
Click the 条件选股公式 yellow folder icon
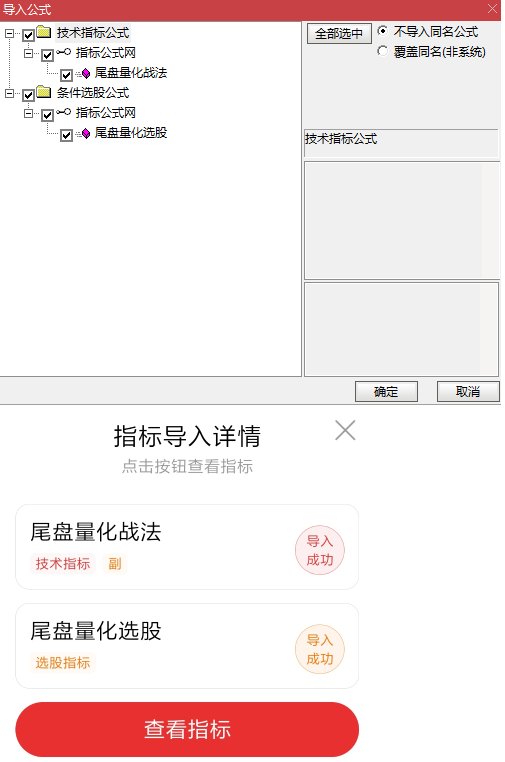pos(44,92)
